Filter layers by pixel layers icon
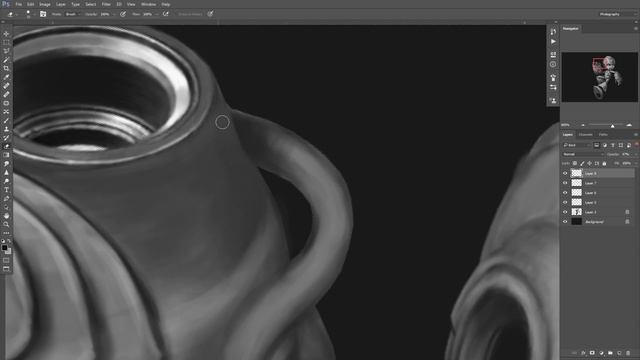 click(x=596, y=145)
